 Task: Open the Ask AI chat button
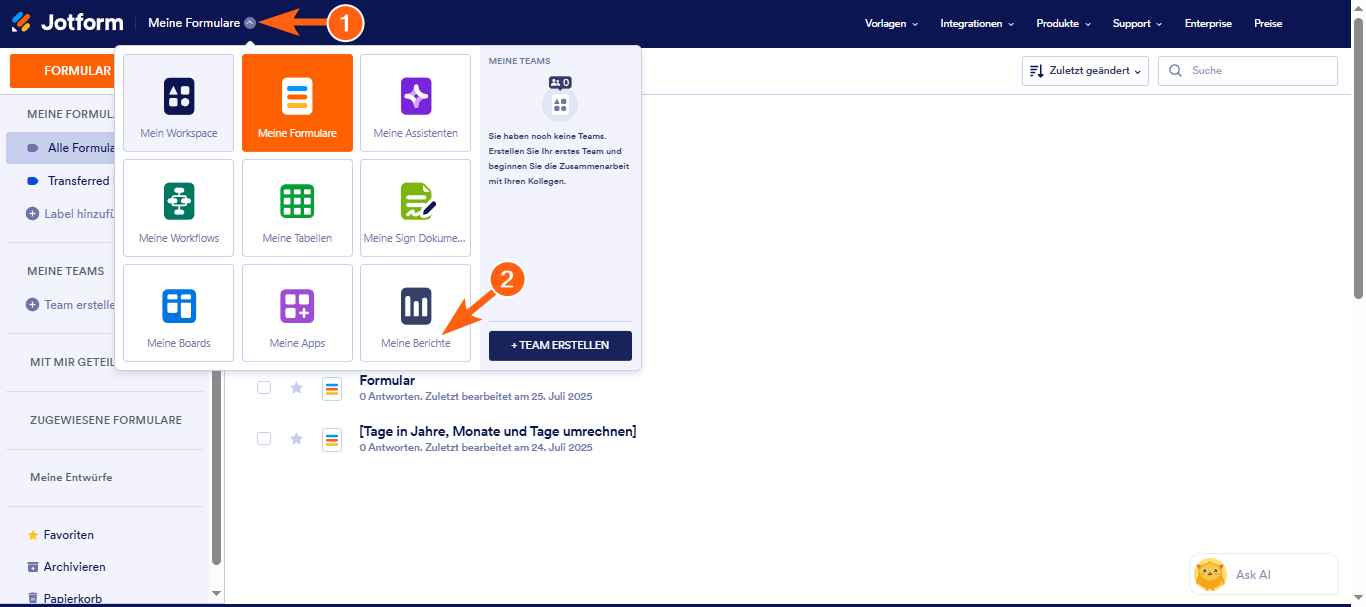click(x=1264, y=575)
